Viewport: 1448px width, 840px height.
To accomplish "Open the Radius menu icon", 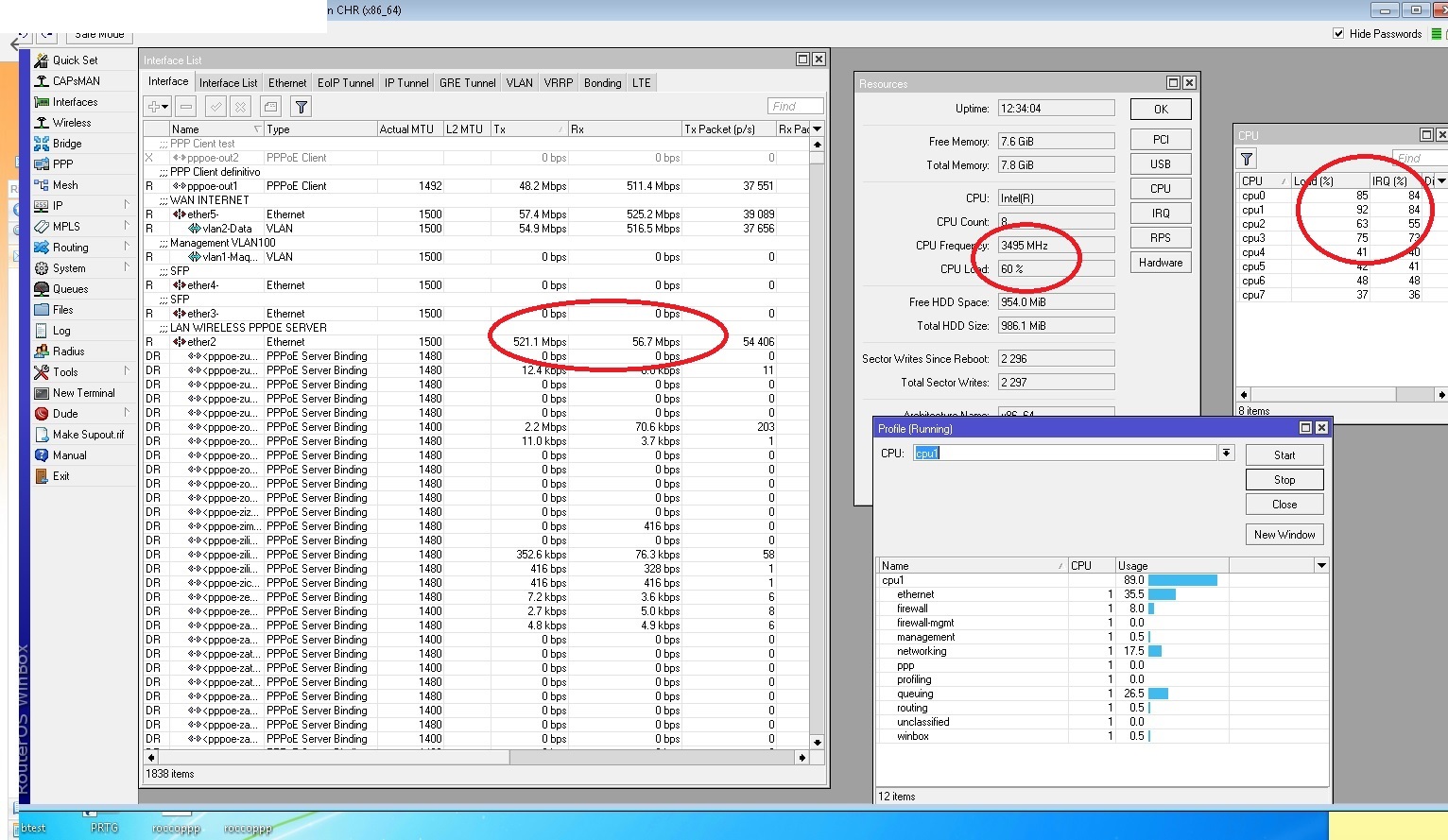I will 42,351.
